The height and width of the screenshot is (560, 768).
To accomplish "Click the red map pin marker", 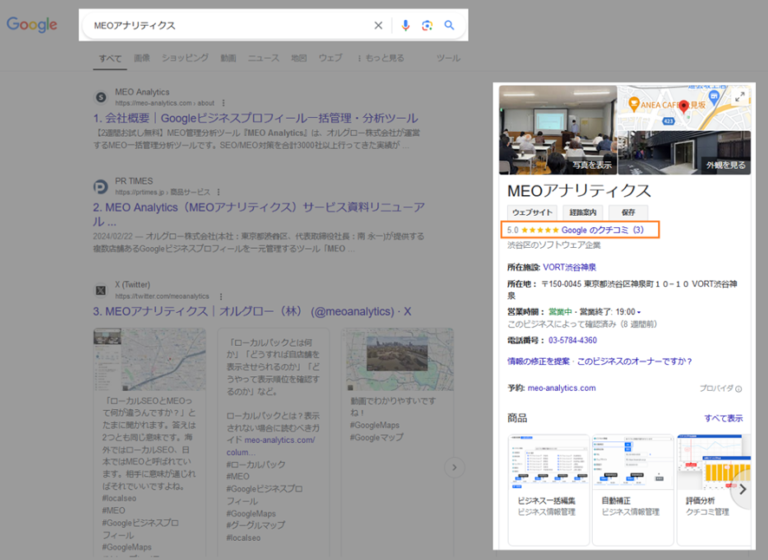I will (x=684, y=106).
